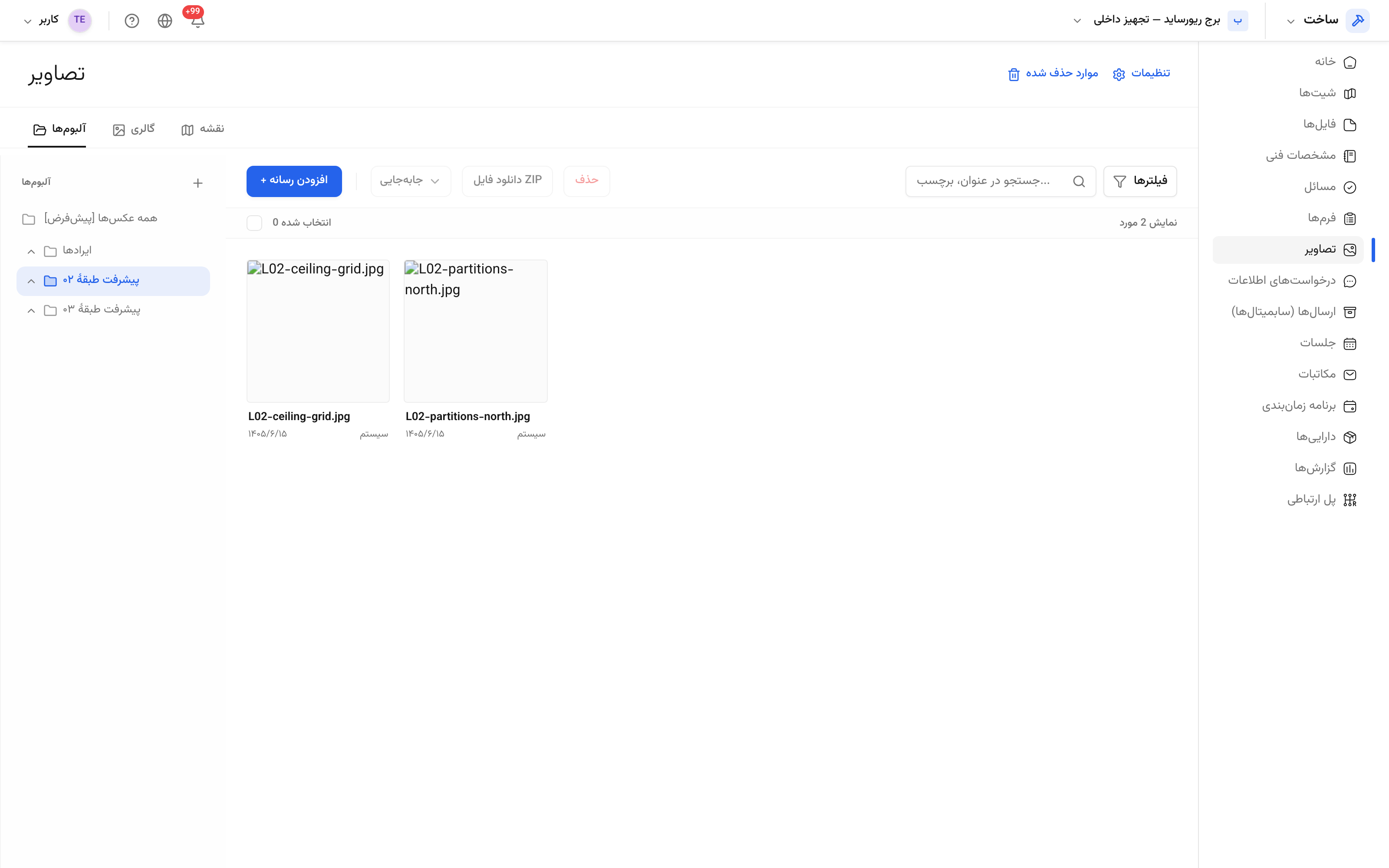
Task: Open پل ارتباطی in the sidebar
Action: [1287, 500]
